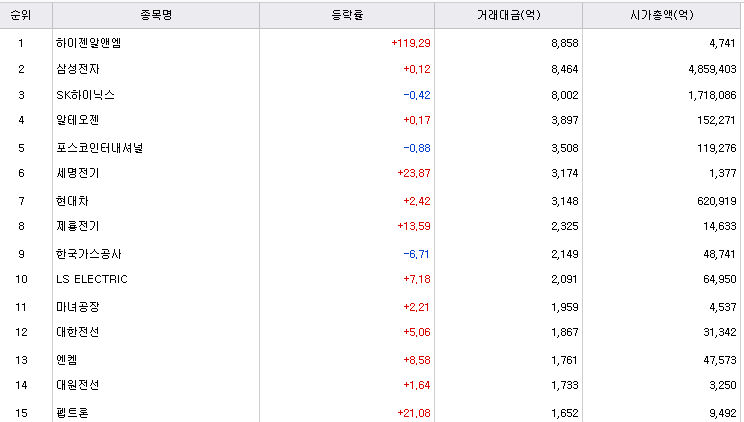
Task: Click trading value 3,174
Action: click(x=565, y=173)
